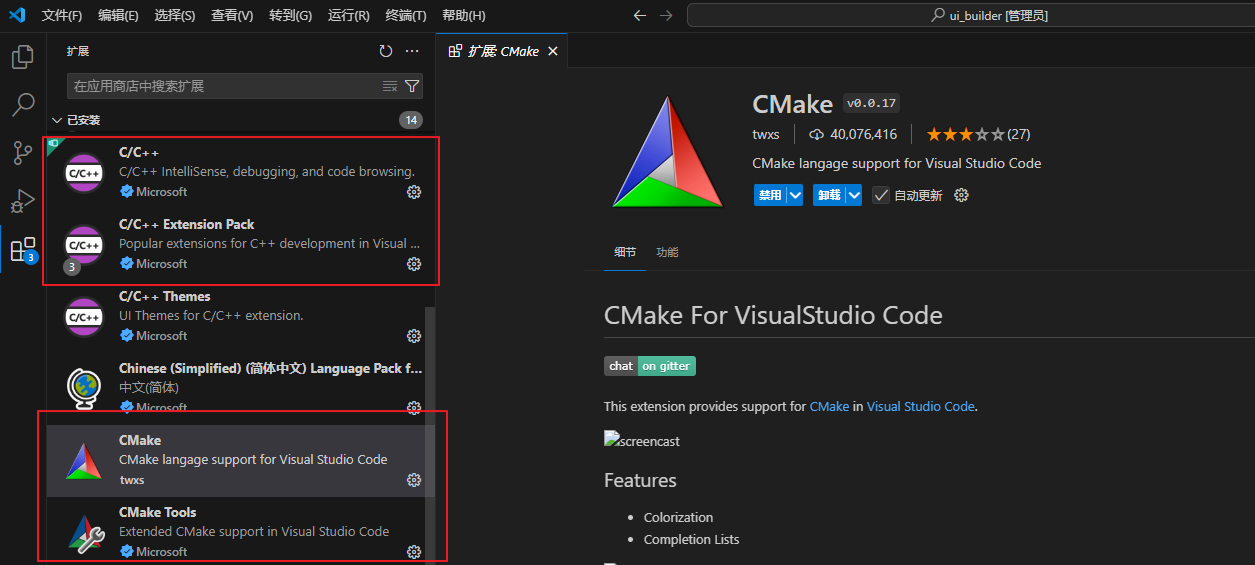Open the 帮助(H) menu
1255x565 pixels.
click(464, 15)
